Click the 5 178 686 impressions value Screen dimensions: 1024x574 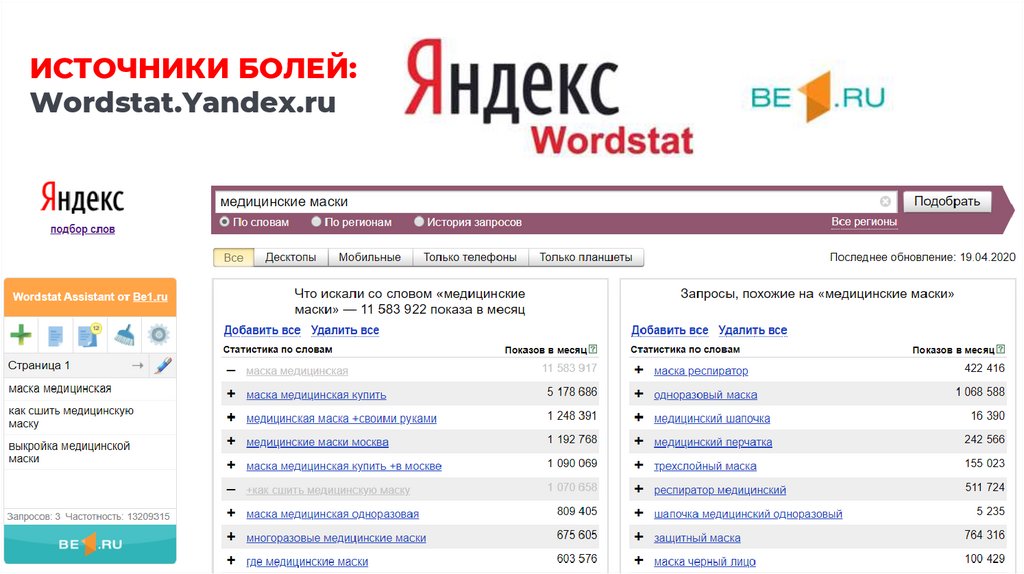pos(572,392)
